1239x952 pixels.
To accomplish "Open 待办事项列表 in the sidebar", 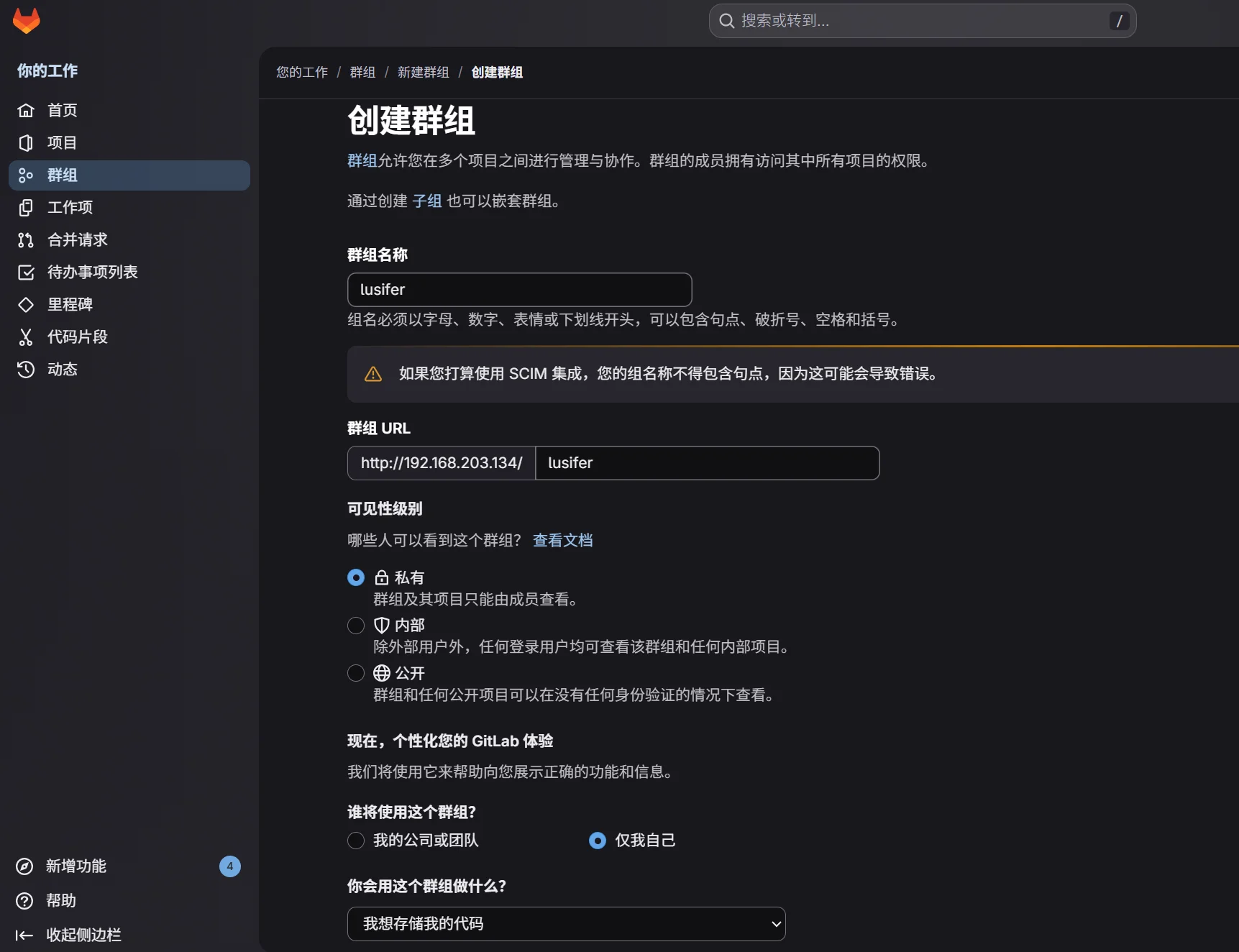I will pos(129,272).
